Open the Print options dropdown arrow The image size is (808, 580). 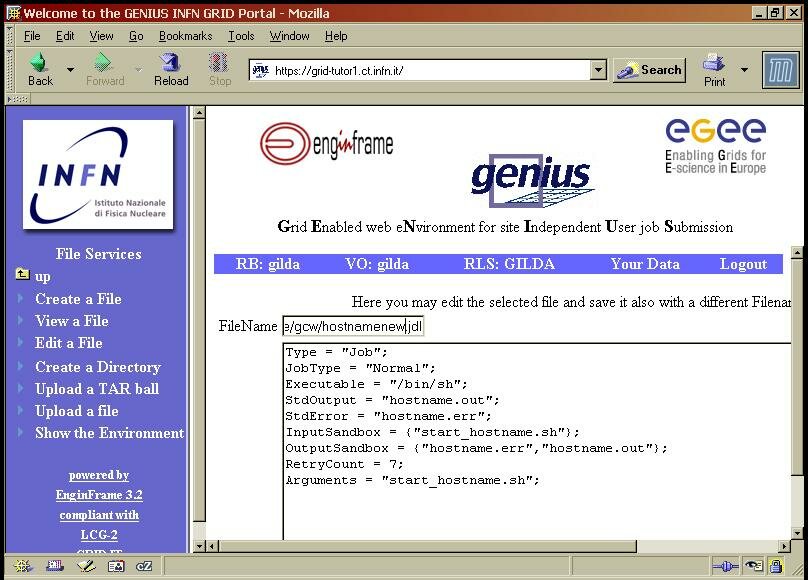click(x=744, y=69)
